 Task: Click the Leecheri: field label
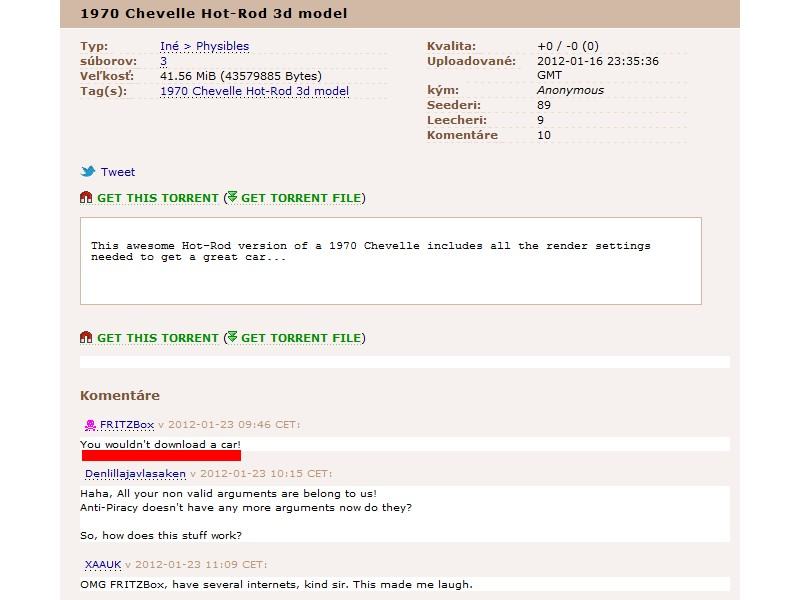[457, 120]
